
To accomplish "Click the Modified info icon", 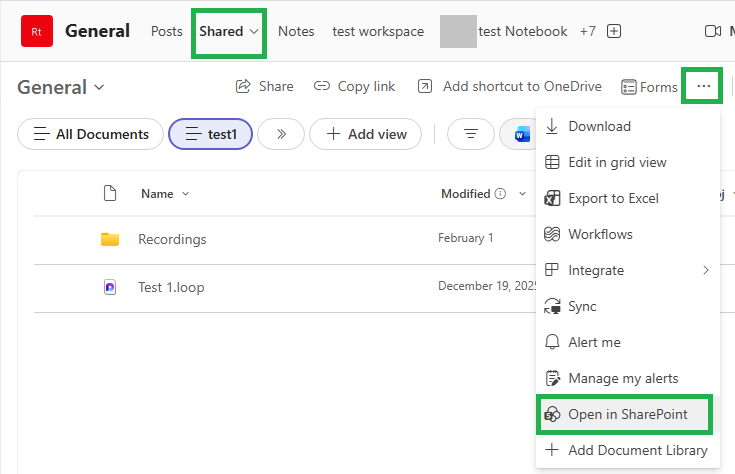I will coord(501,194).
